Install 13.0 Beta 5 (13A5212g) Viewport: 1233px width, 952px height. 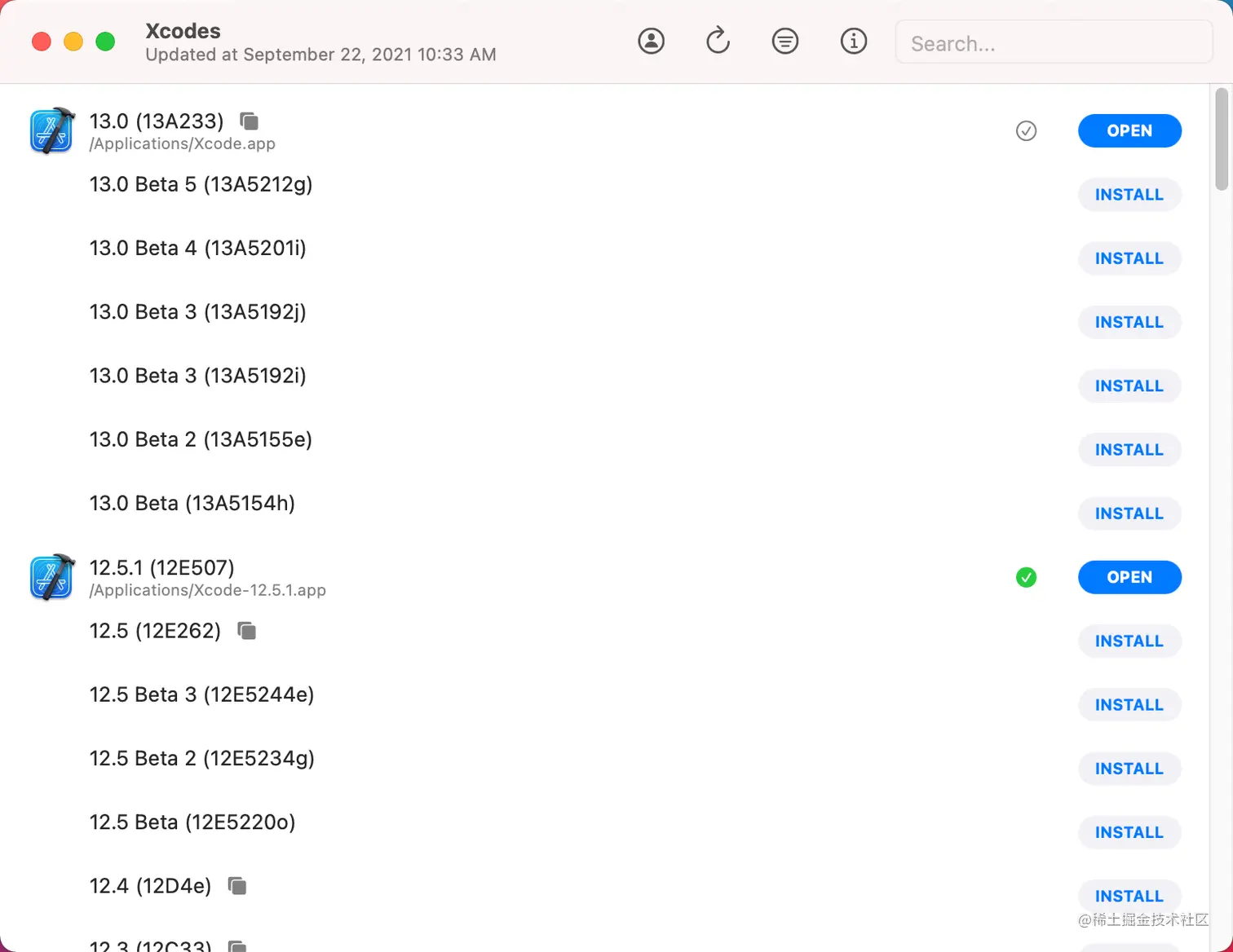(1129, 195)
